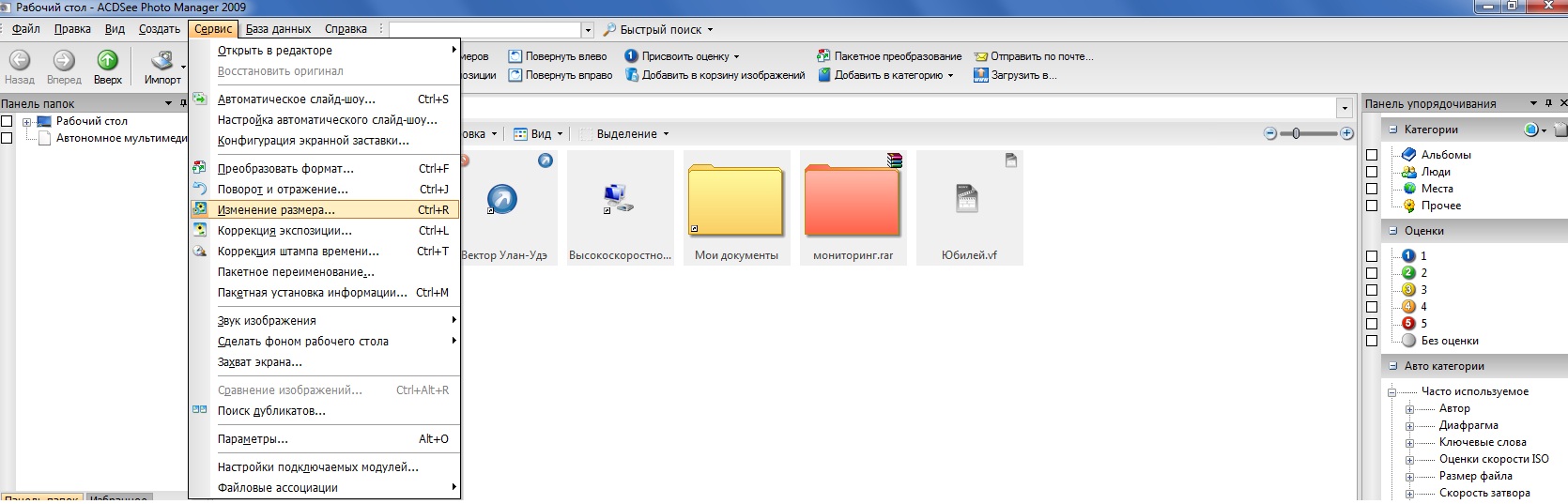The width and height of the screenshot is (1568, 504).
Task: Click the Пакетное преобразование icon
Action: 823,56
